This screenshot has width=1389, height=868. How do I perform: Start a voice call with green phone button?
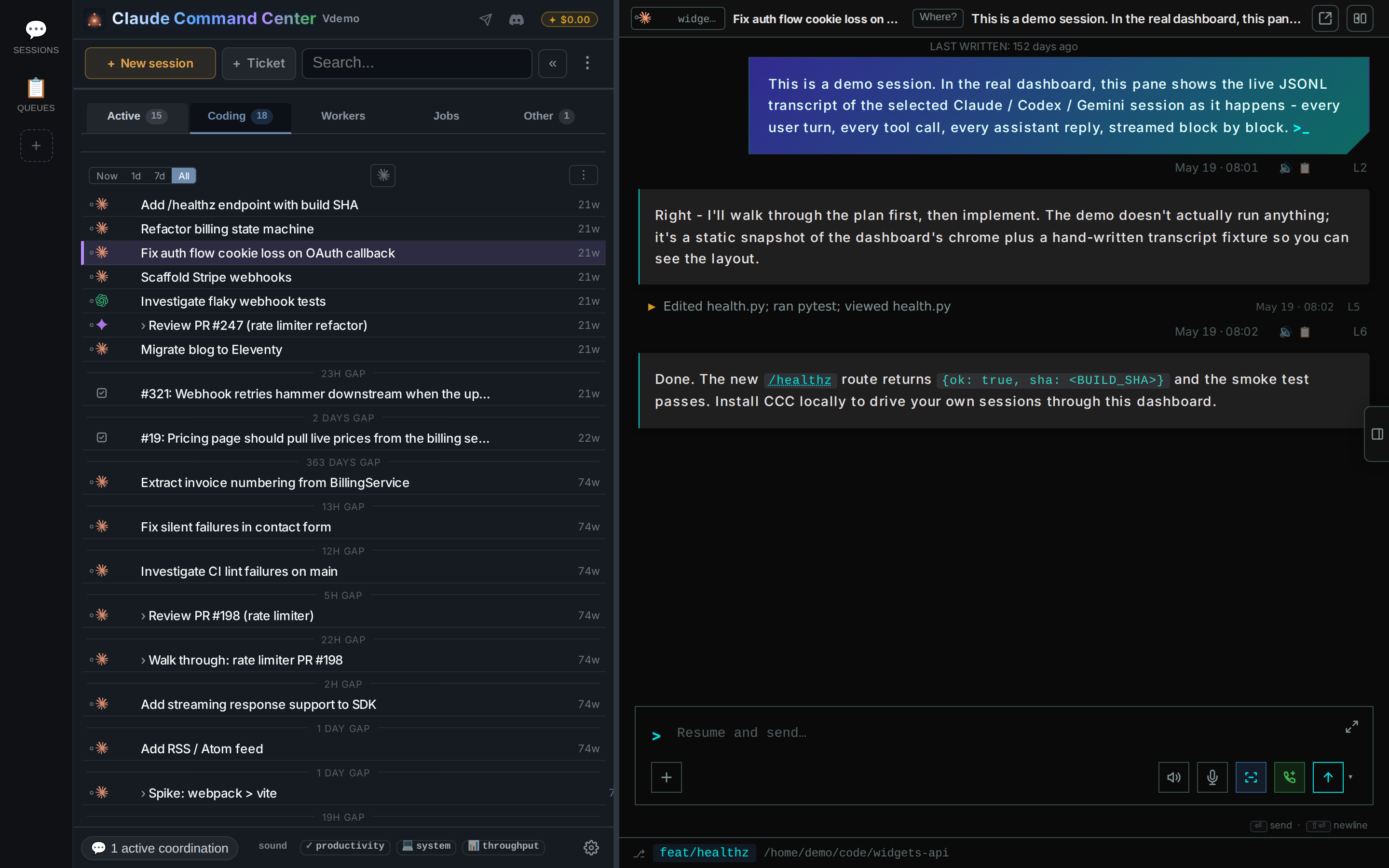coord(1289,777)
